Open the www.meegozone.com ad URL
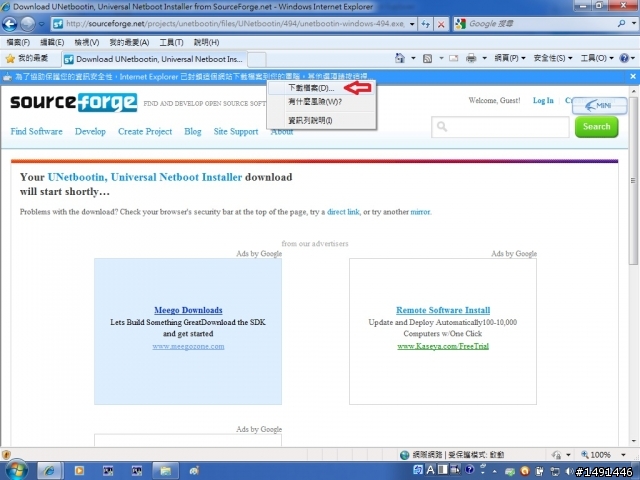Viewport: 640px width, 480px height. (x=188, y=347)
